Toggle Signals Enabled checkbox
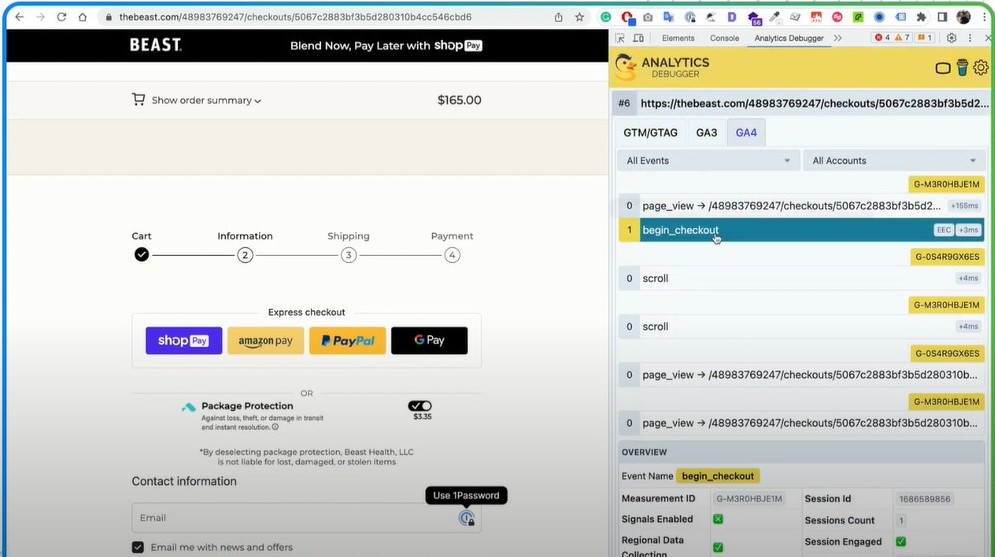 pos(718,519)
